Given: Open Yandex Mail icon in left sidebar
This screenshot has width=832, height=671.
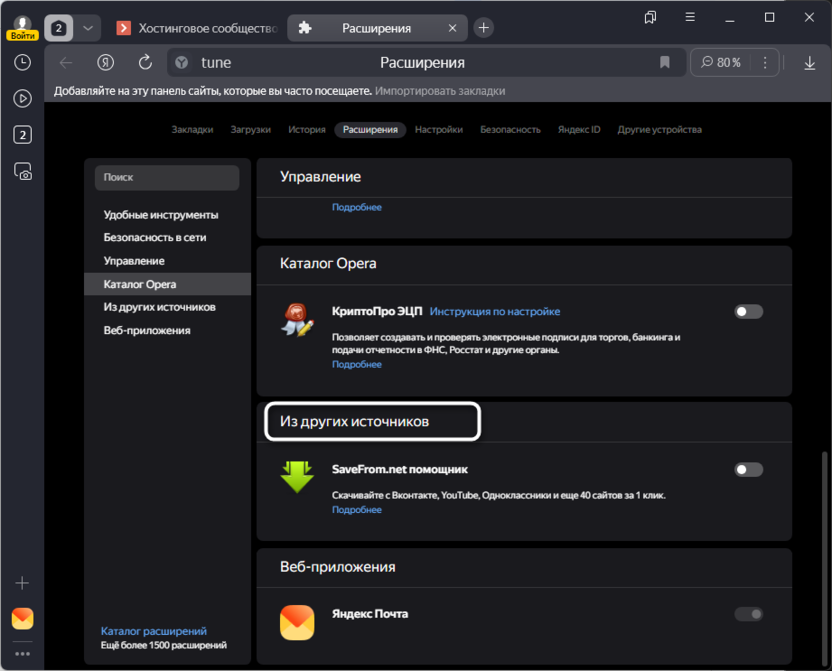Looking at the screenshot, I should pos(22,618).
